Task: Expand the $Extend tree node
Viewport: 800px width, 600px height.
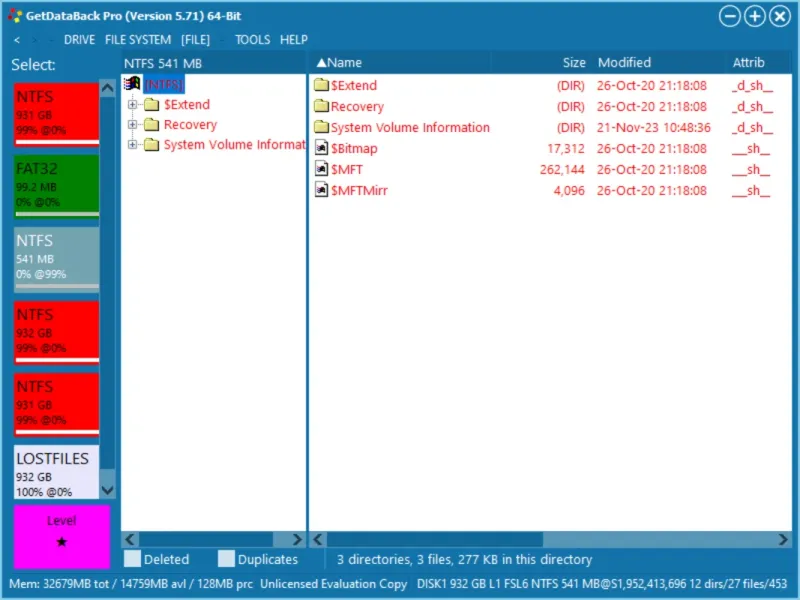Action: [x=132, y=105]
